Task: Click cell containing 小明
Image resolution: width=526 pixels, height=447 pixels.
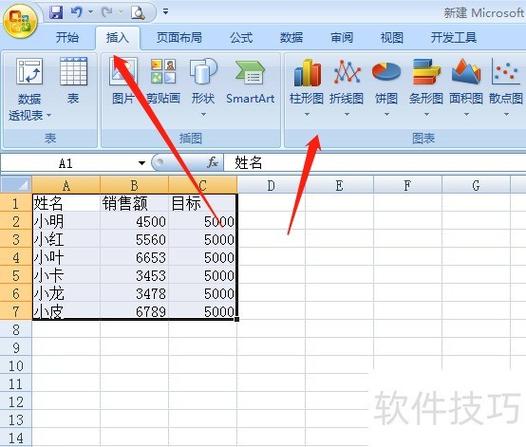Action: (x=66, y=221)
